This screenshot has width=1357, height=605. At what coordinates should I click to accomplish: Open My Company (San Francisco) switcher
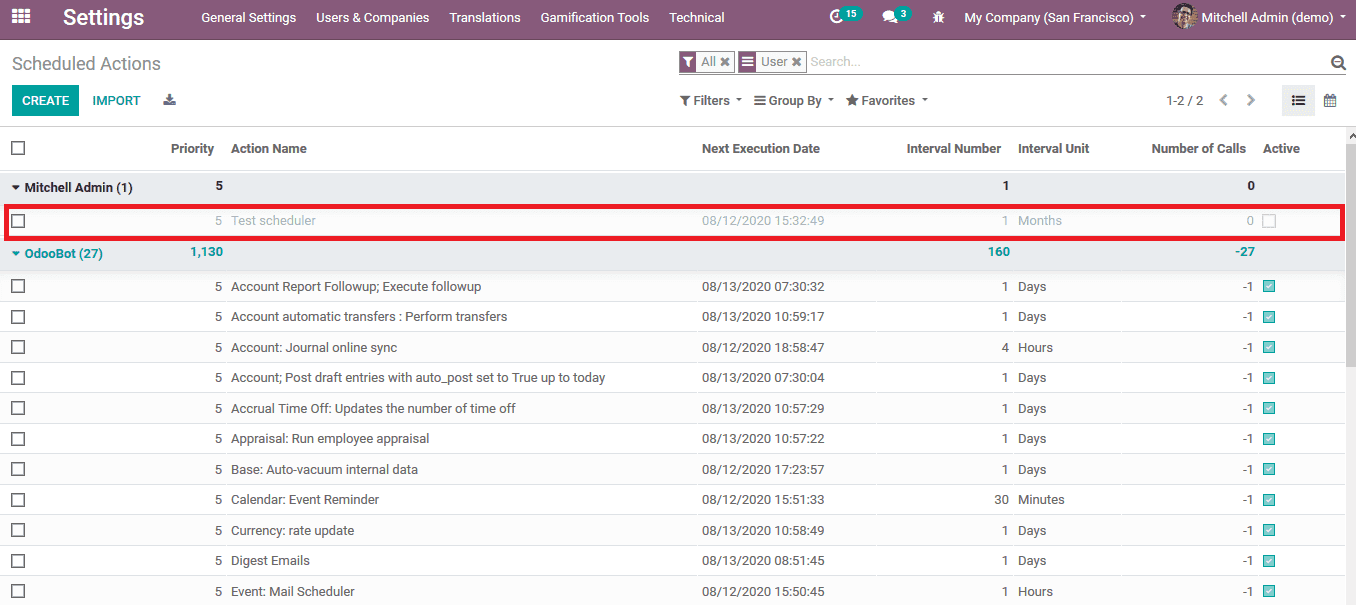(x=1055, y=18)
